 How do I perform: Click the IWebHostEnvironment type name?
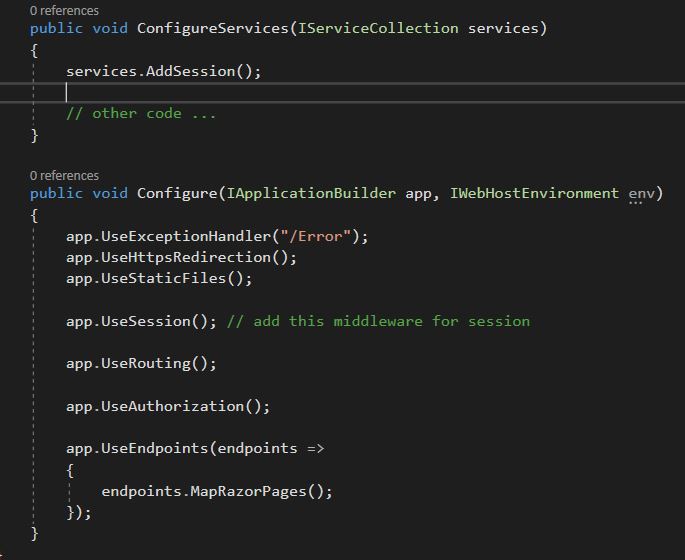[532, 193]
